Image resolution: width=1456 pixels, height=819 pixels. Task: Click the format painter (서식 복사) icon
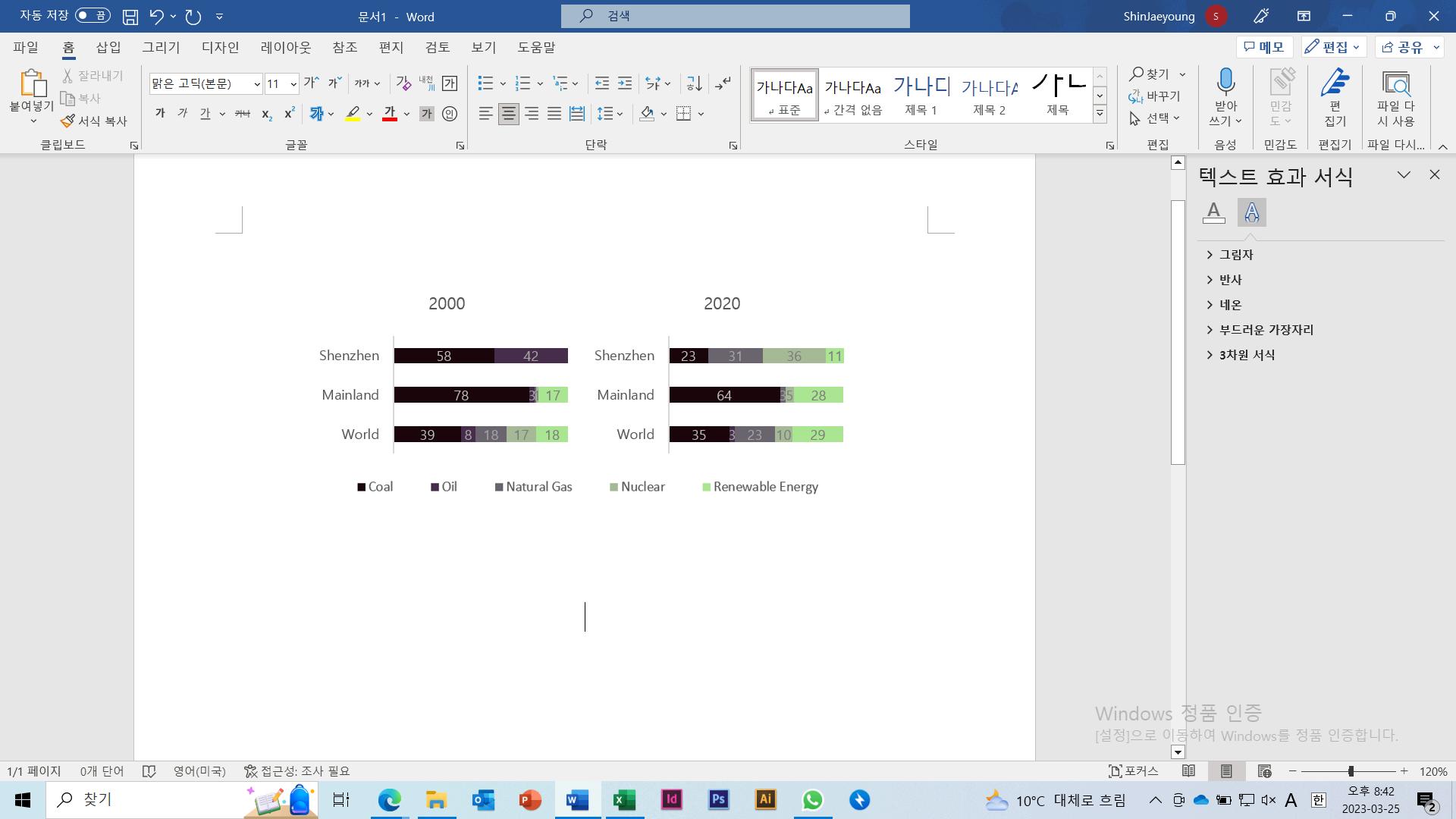(x=68, y=121)
